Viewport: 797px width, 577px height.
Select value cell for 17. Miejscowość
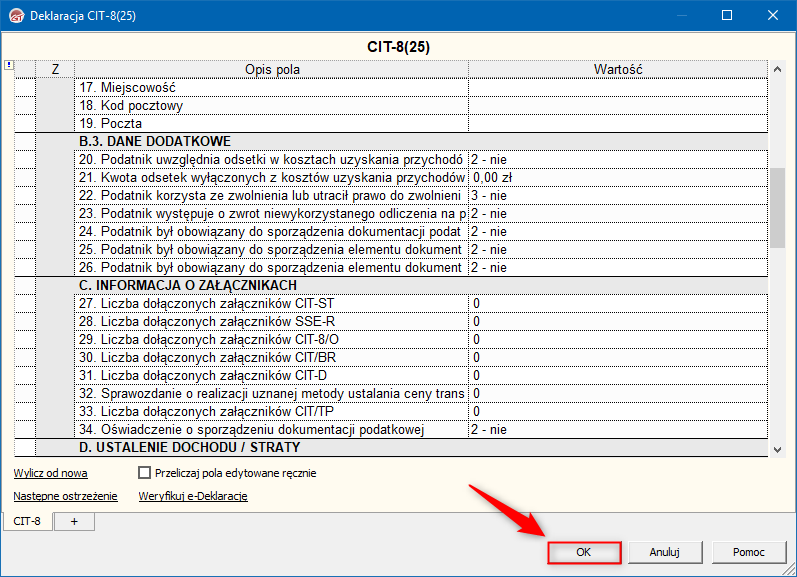click(618, 87)
